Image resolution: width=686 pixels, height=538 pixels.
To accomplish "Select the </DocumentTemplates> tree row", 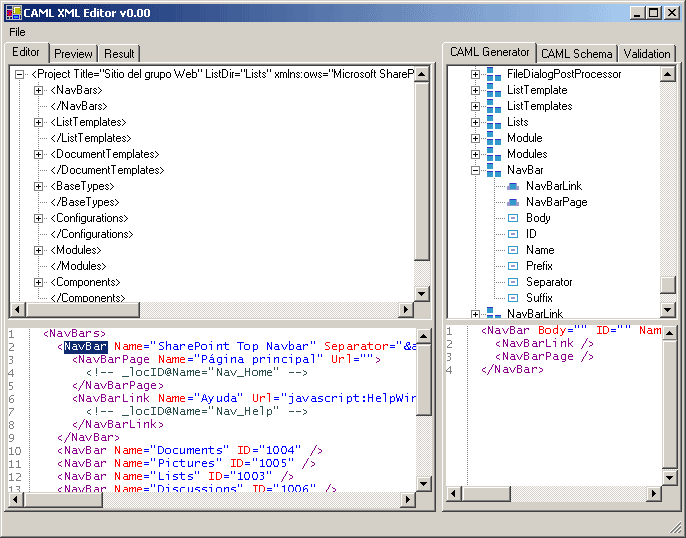I will point(107,170).
